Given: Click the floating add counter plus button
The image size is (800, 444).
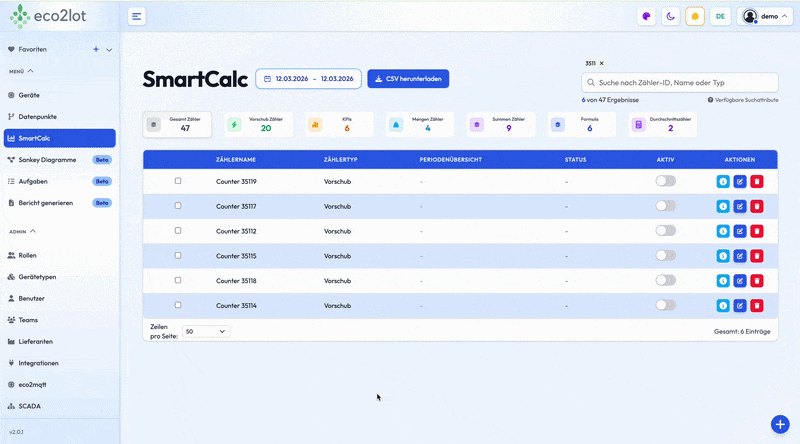Looking at the screenshot, I should pyautogui.click(x=780, y=424).
